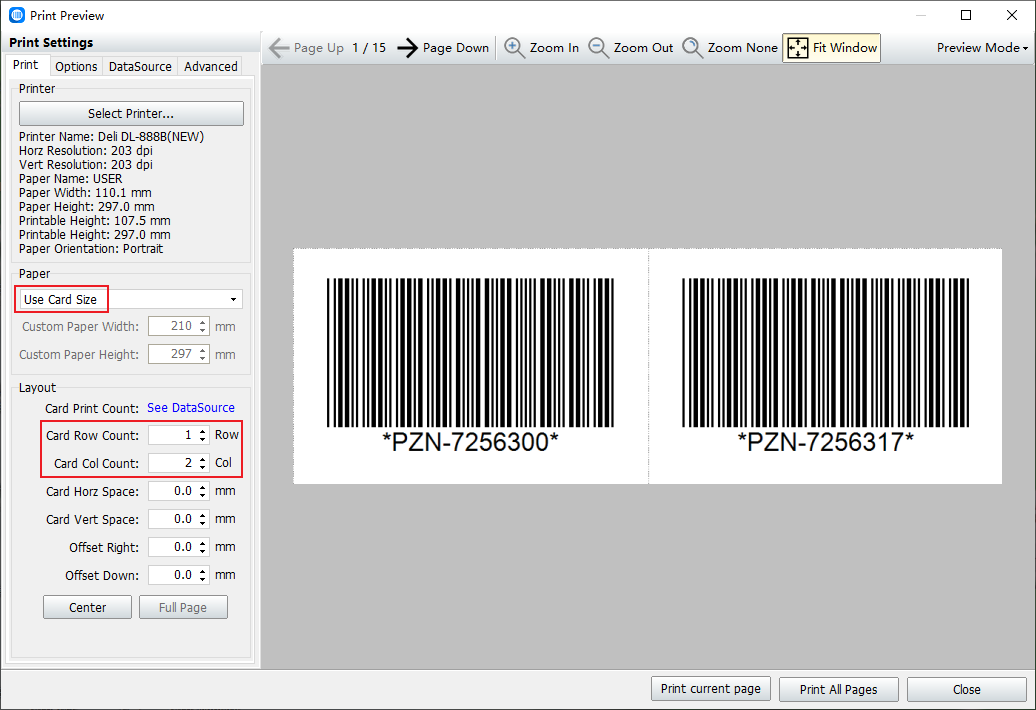Image resolution: width=1036 pixels, height=710 pixels.
Task: Select the PZN-7256300 barcode label
Action: 470,366
